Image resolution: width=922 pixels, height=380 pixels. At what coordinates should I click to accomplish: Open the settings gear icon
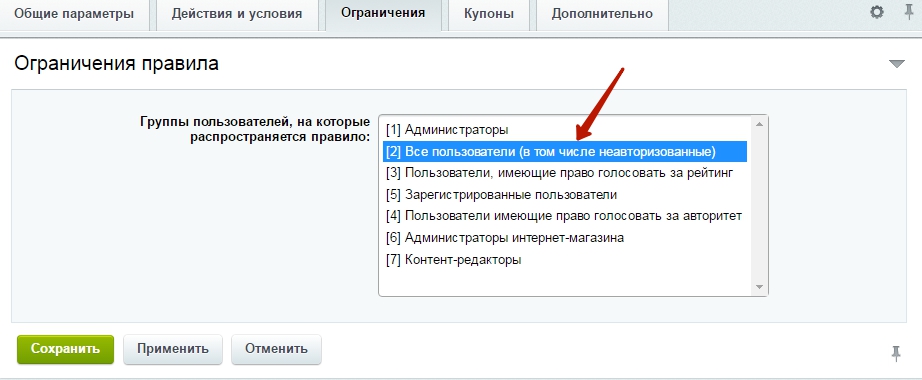click(877, 12)
